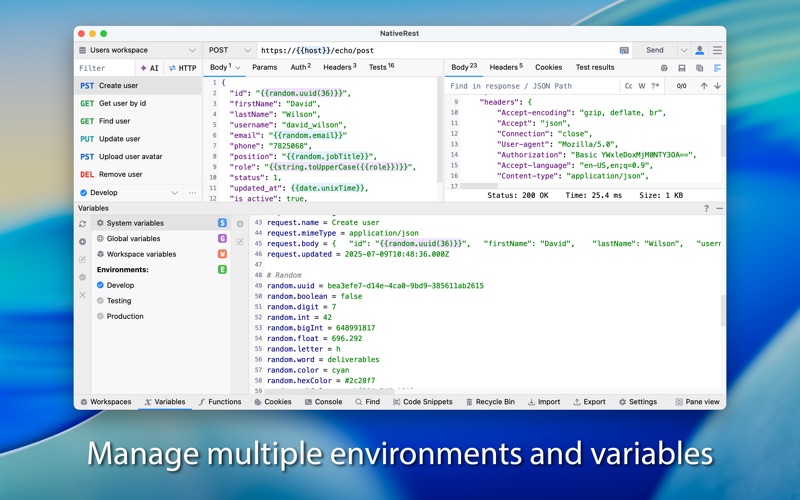Click the edit pencil icon beside Workspace variables

pyautogui.click(x=82, y=260)
